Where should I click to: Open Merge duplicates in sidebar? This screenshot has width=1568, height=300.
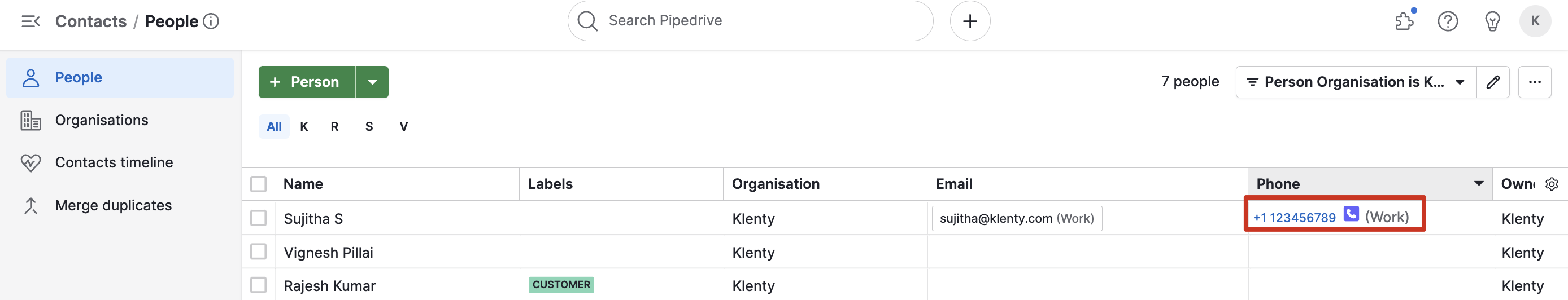(113, 205)
